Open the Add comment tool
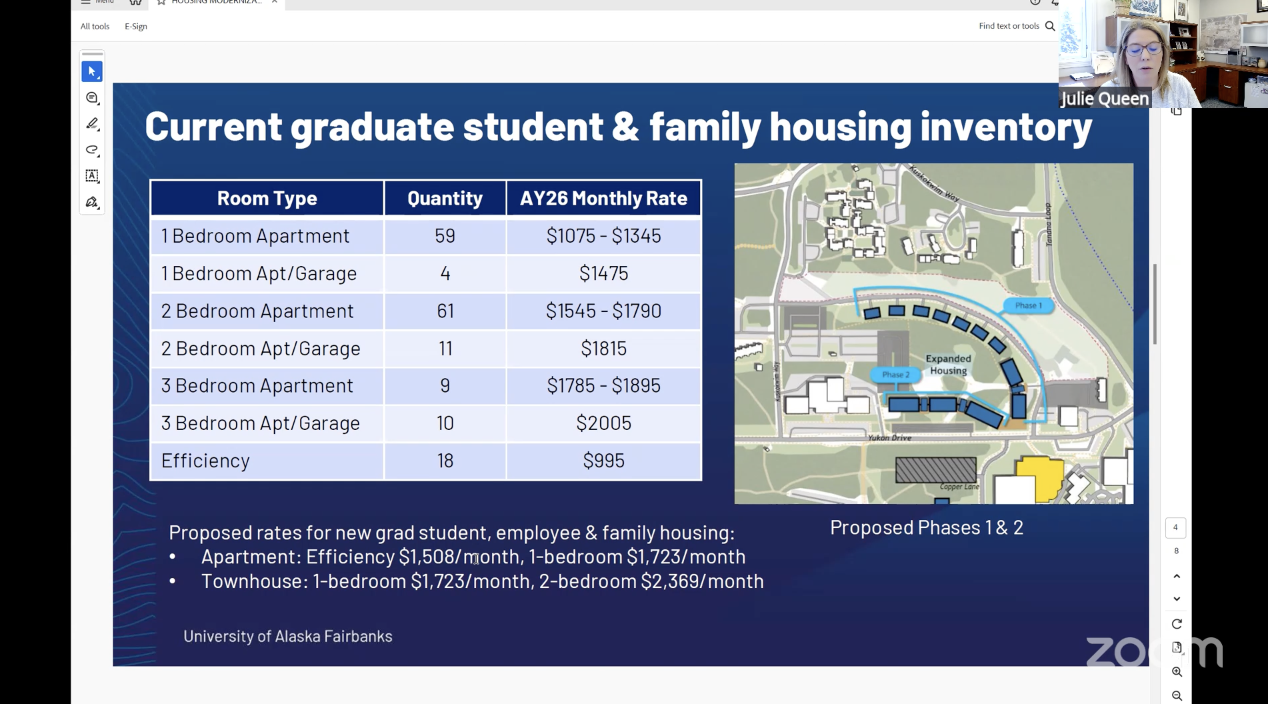Image resolution: width=1268 pixels, height=704 pixels. (92, 97)
